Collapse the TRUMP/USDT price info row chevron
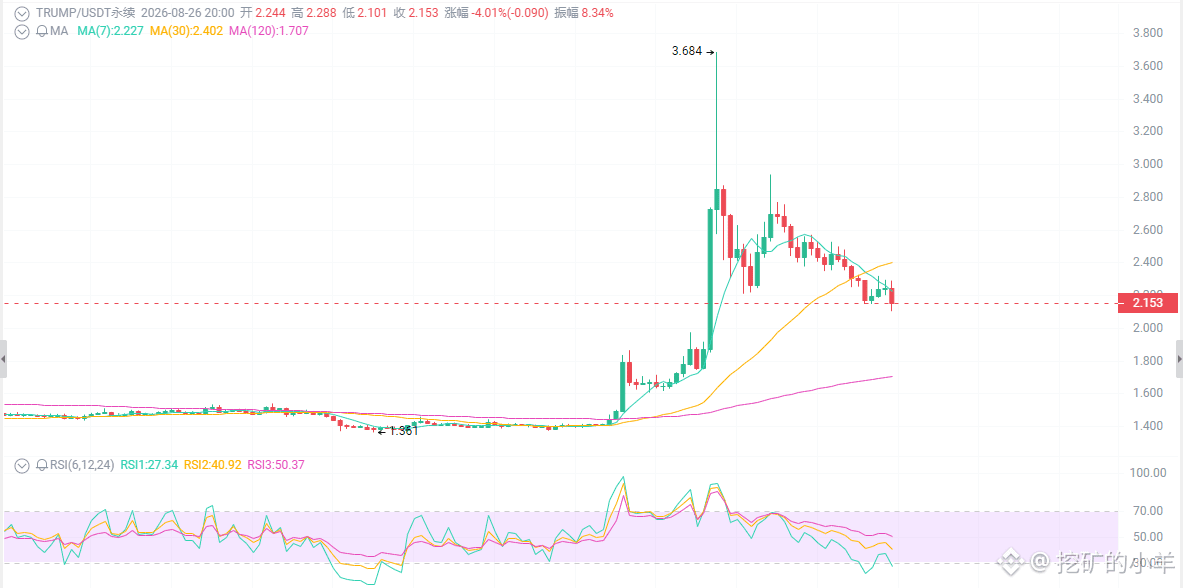1183x588 pixels. [x=23, y=13]
